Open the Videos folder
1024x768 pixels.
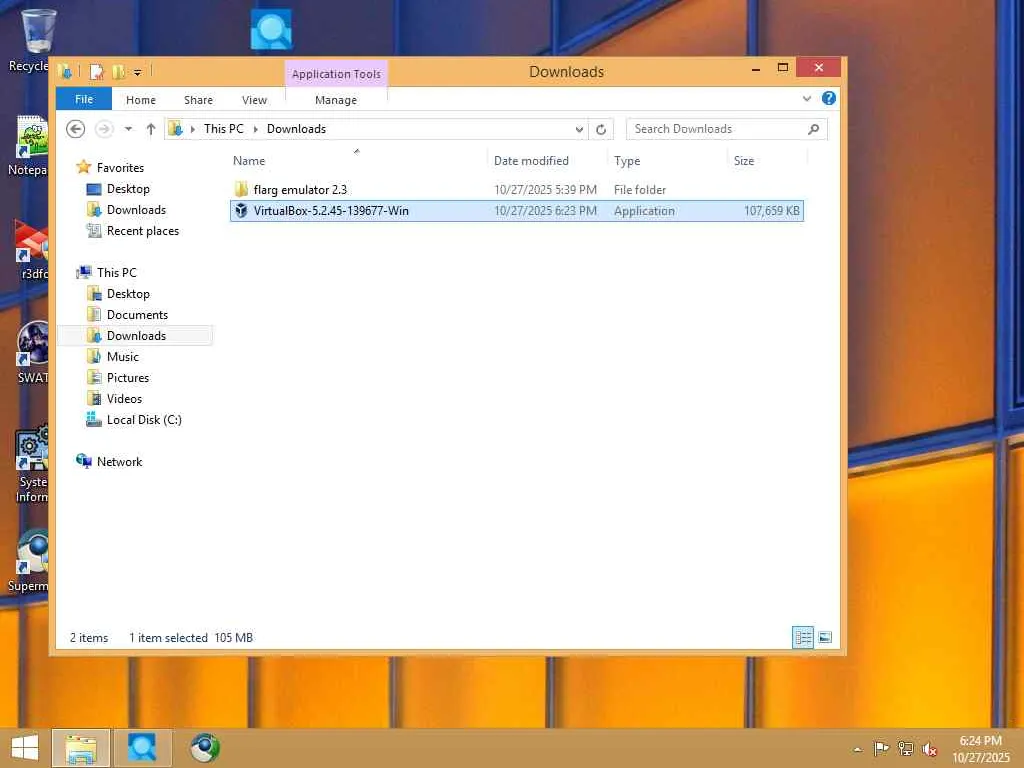pos(124,398)
